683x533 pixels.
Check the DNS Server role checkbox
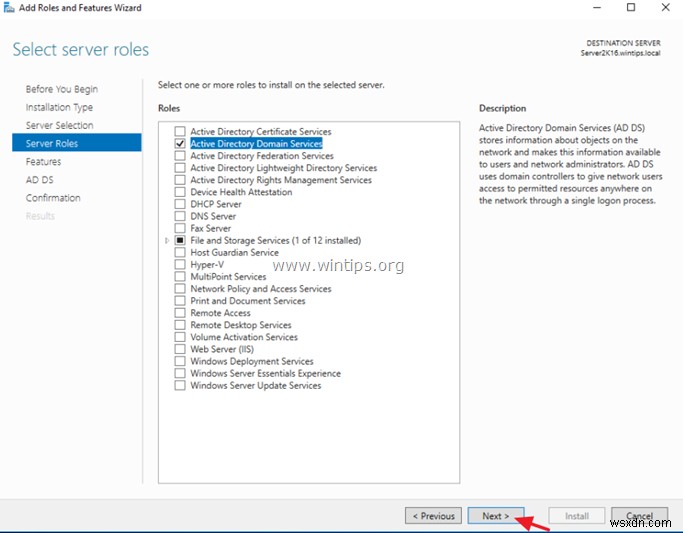pos(180,216)
